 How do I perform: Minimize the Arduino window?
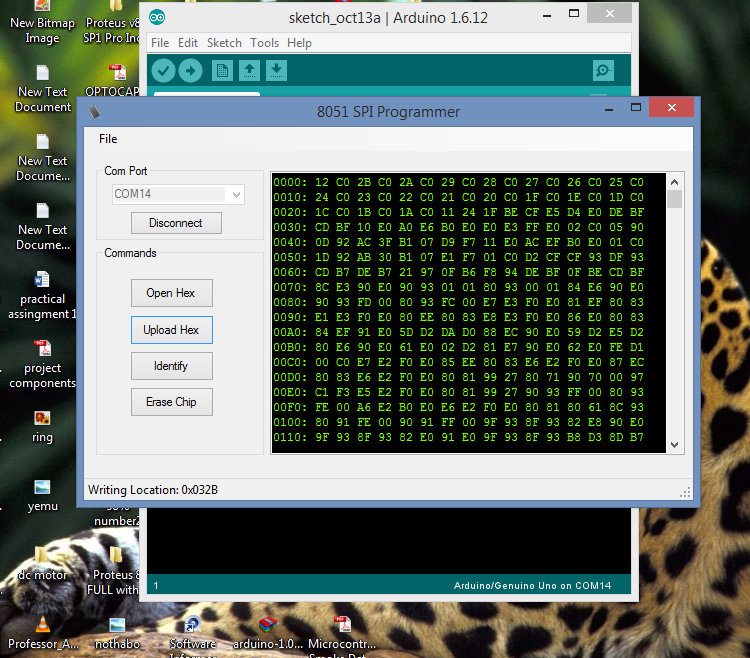[547, 15]
